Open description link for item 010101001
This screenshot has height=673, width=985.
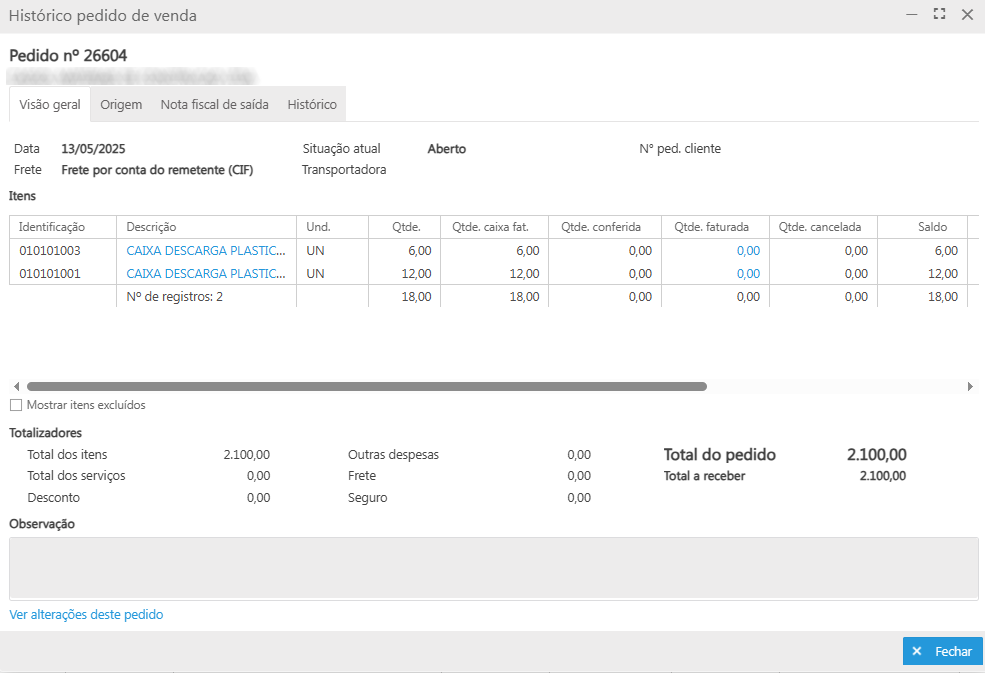pyautogui.click(x=206, y=273)
